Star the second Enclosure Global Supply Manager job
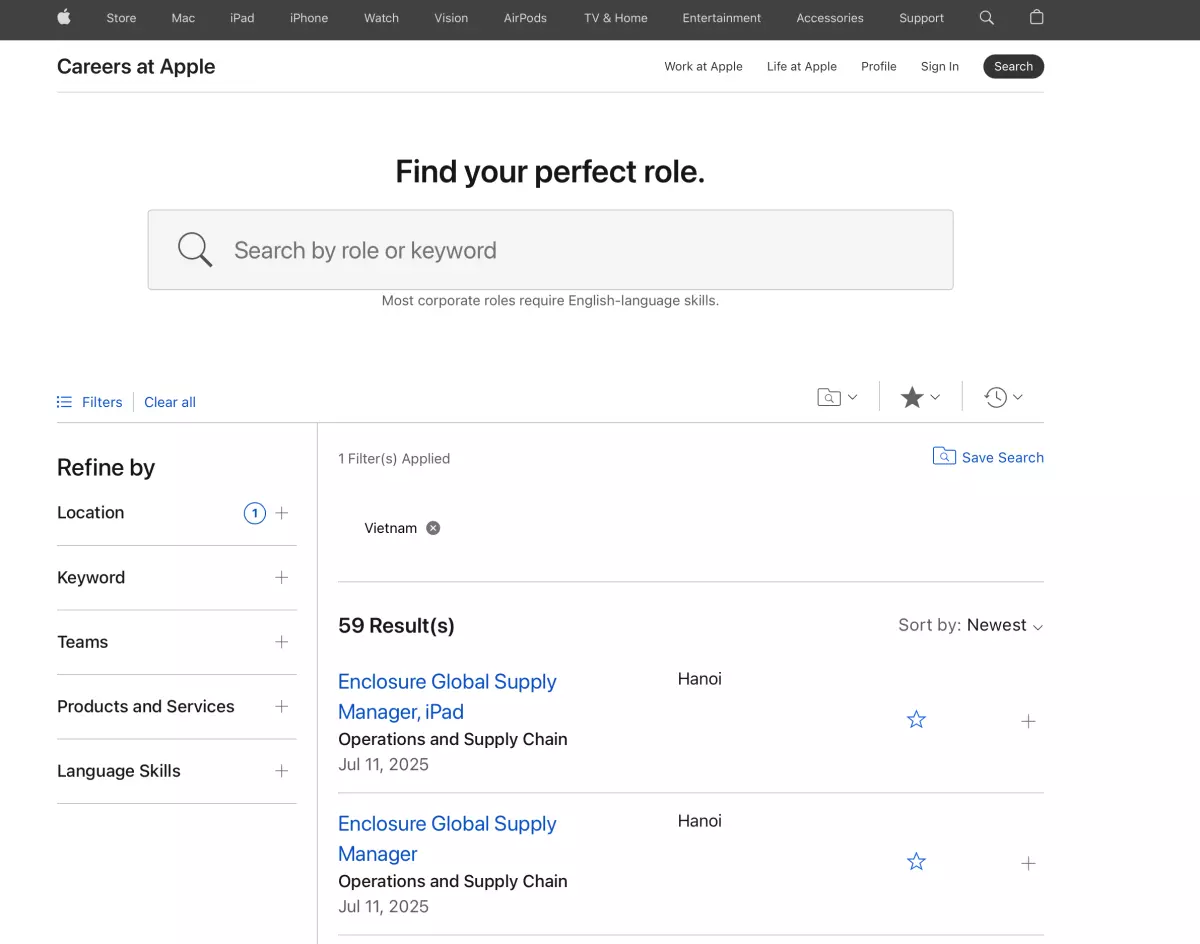The image size is (1200, 944). 916,862
